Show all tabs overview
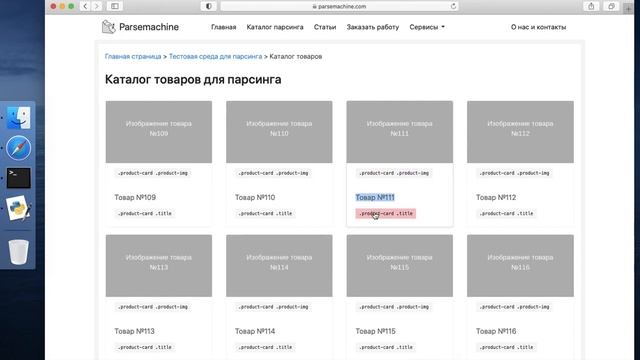This screenshot has height=360, width=640. click(x=611, y=6)
